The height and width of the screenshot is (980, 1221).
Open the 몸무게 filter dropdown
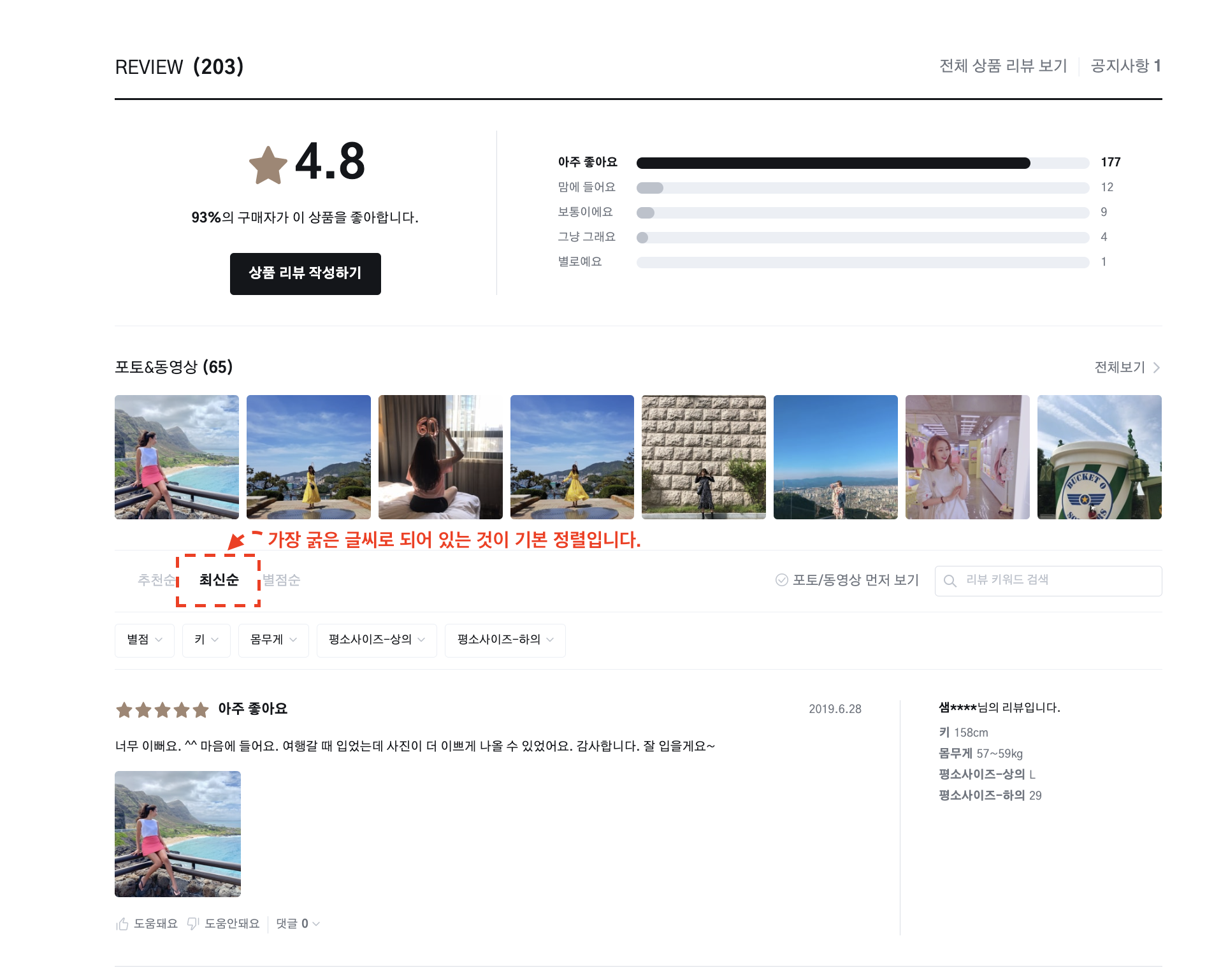pos(273,640)
